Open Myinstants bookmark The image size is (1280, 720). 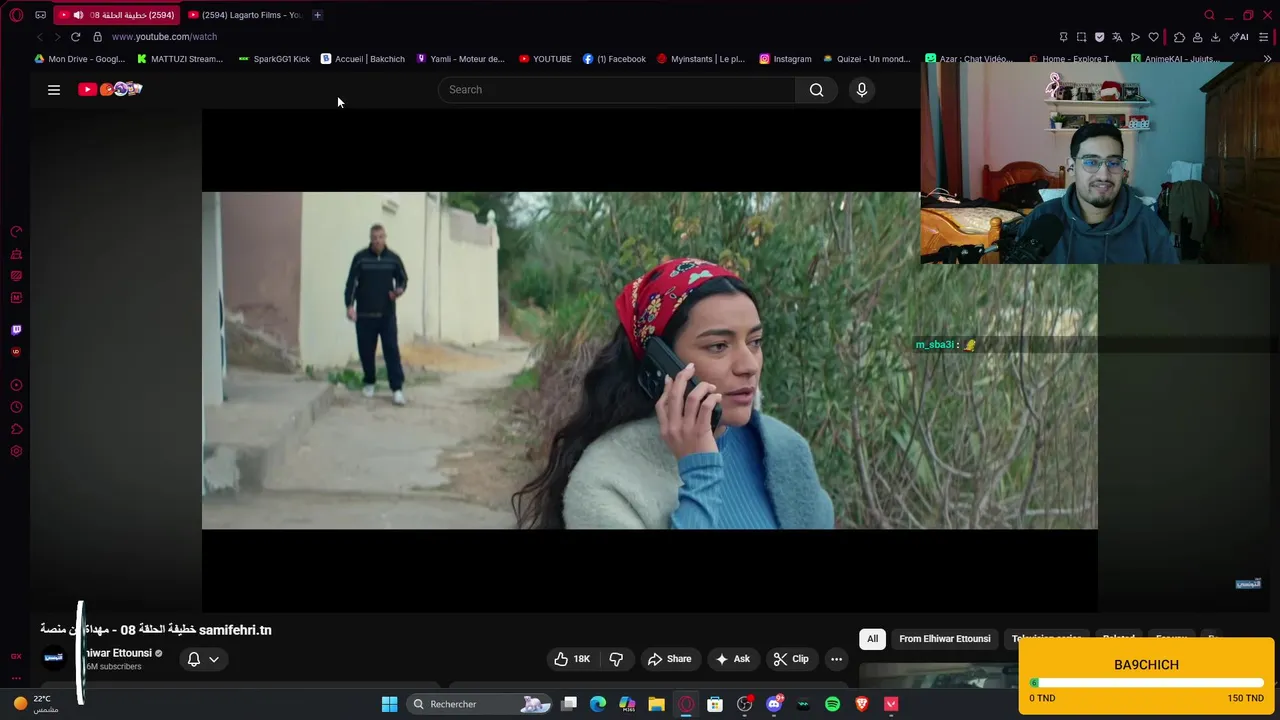pos(701,59)
